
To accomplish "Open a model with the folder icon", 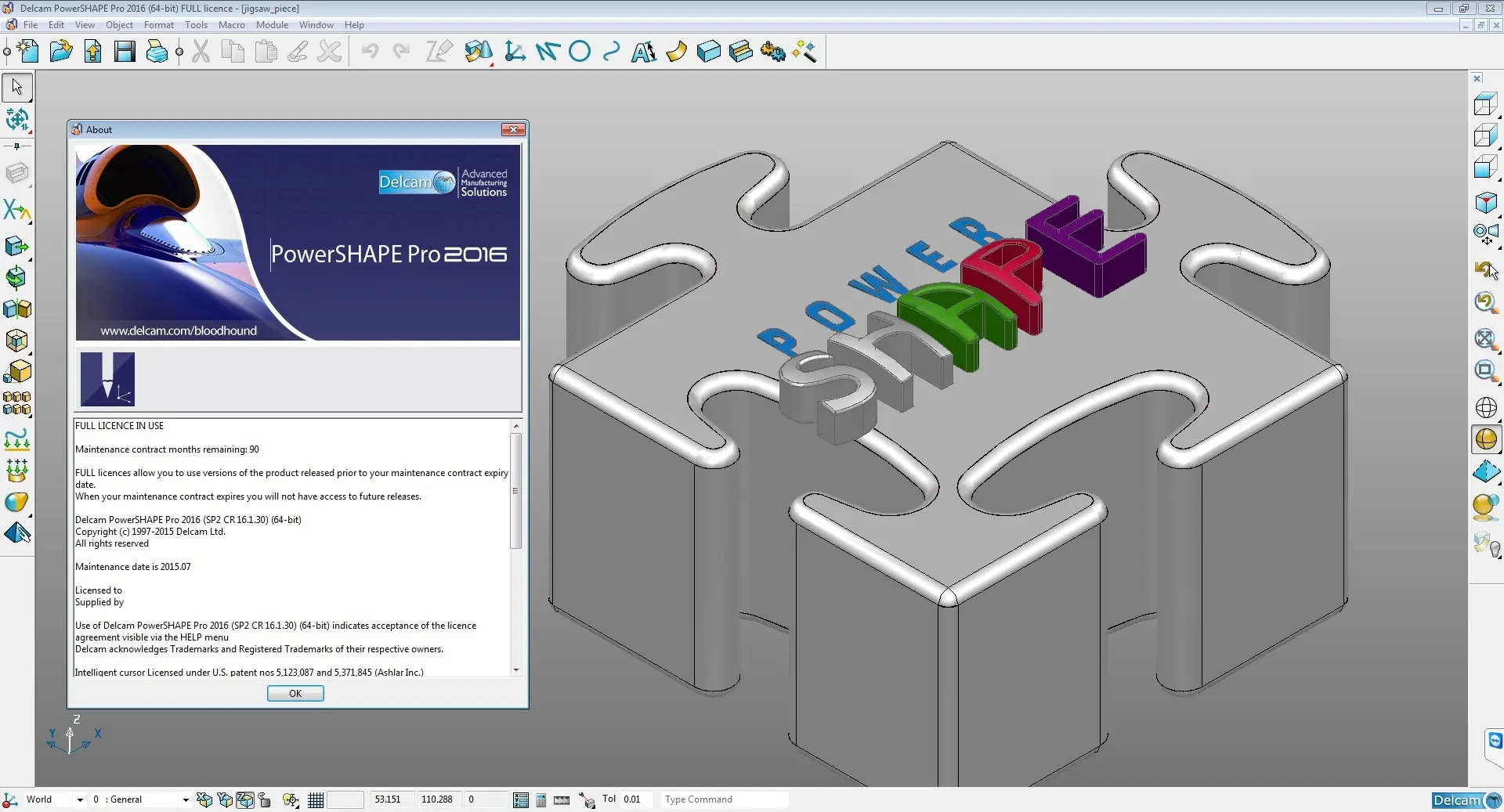I will tap(60, 52).
